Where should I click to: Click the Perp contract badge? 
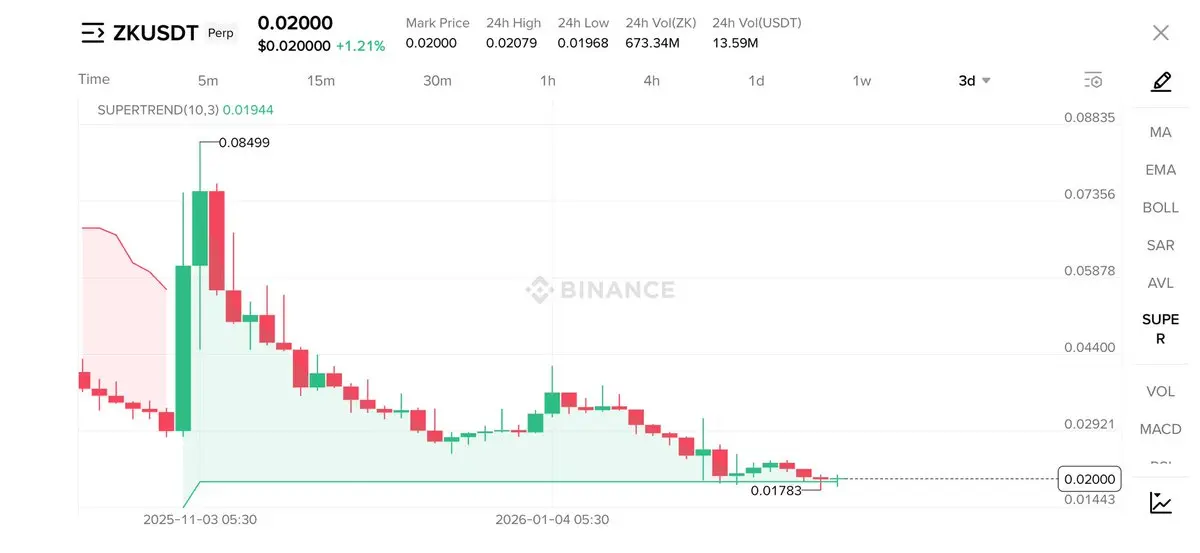(221, 33)
